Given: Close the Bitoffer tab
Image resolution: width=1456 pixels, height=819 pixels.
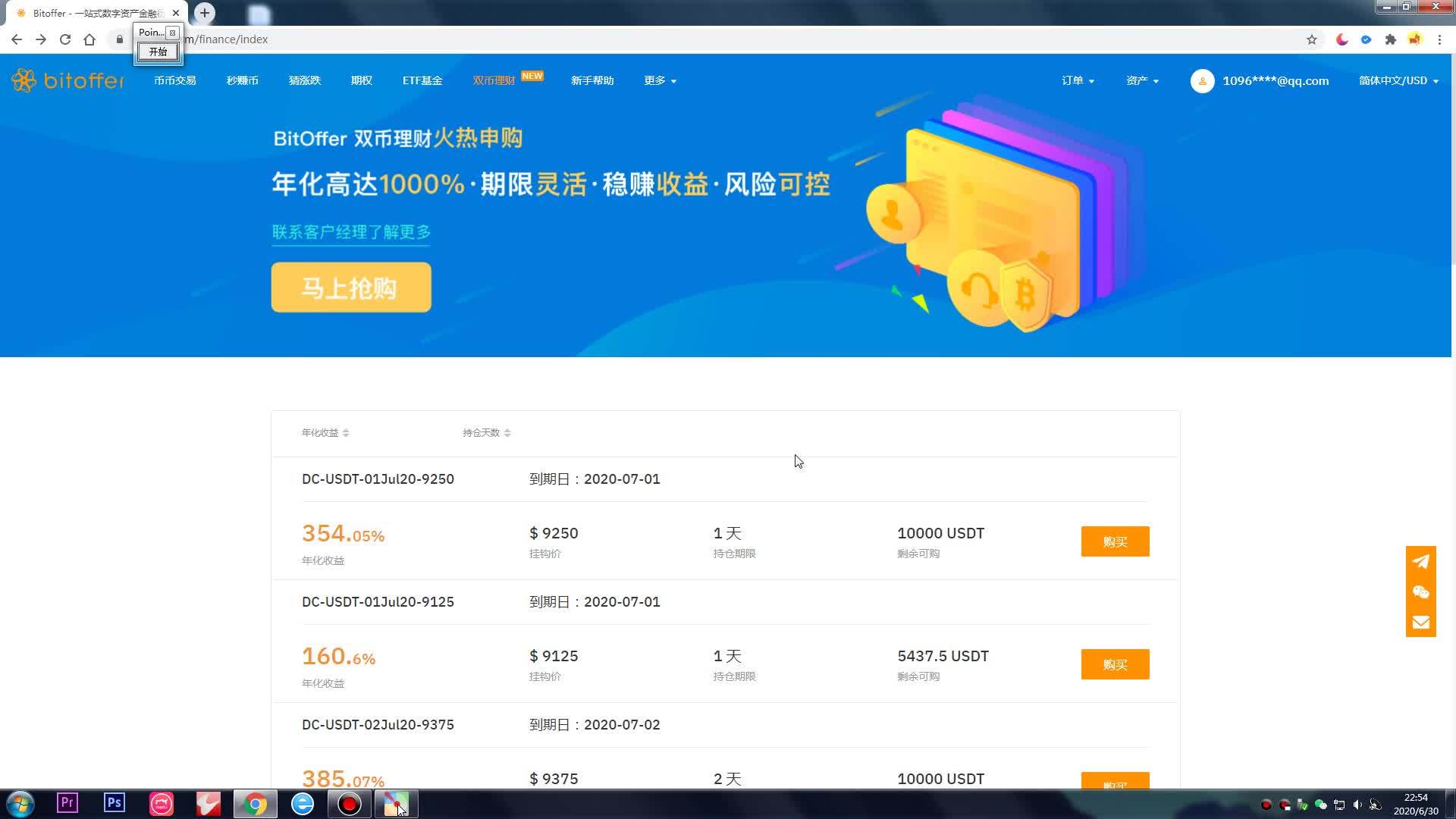Looking at the screenshot, I should (176, 13).
